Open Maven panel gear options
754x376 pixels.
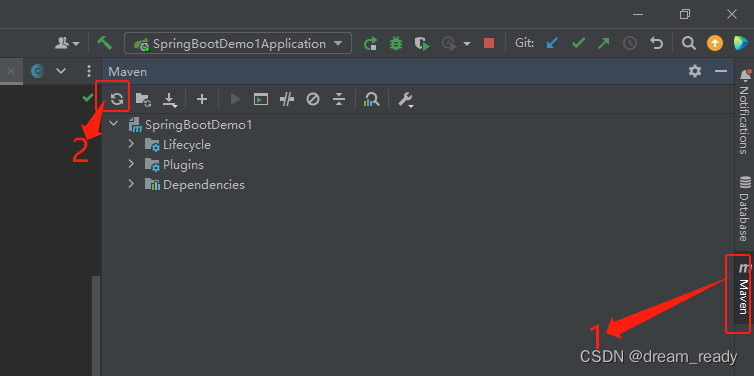(695, 72)
